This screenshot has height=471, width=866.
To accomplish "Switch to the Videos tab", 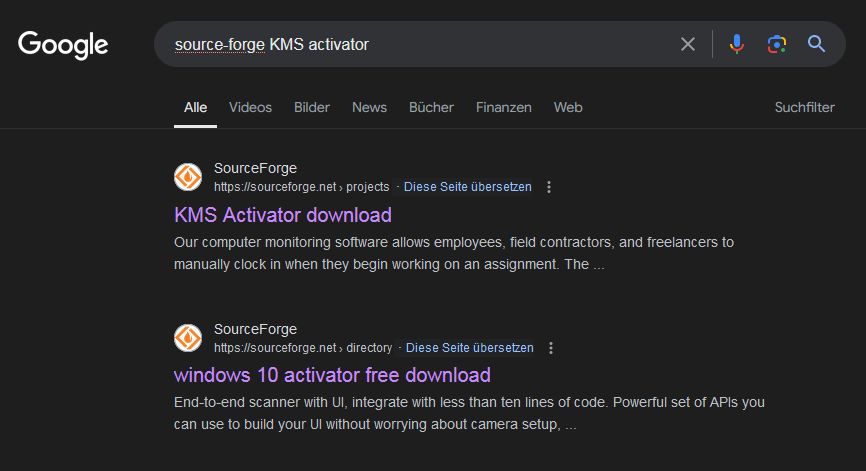I will 250,107.
